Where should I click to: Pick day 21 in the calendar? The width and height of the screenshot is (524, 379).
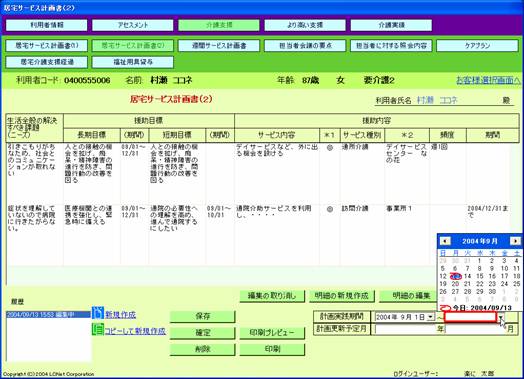tap(467, 284)
